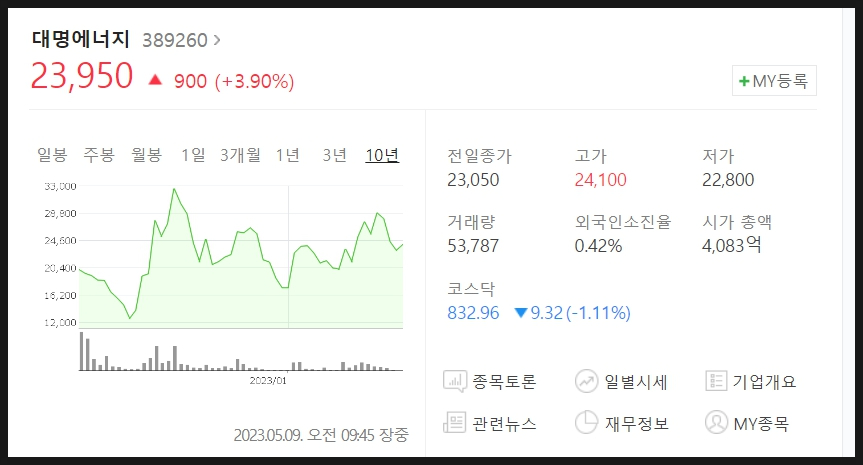
Task: Select the 10년 chart range
Action: [x=382, y=155]
